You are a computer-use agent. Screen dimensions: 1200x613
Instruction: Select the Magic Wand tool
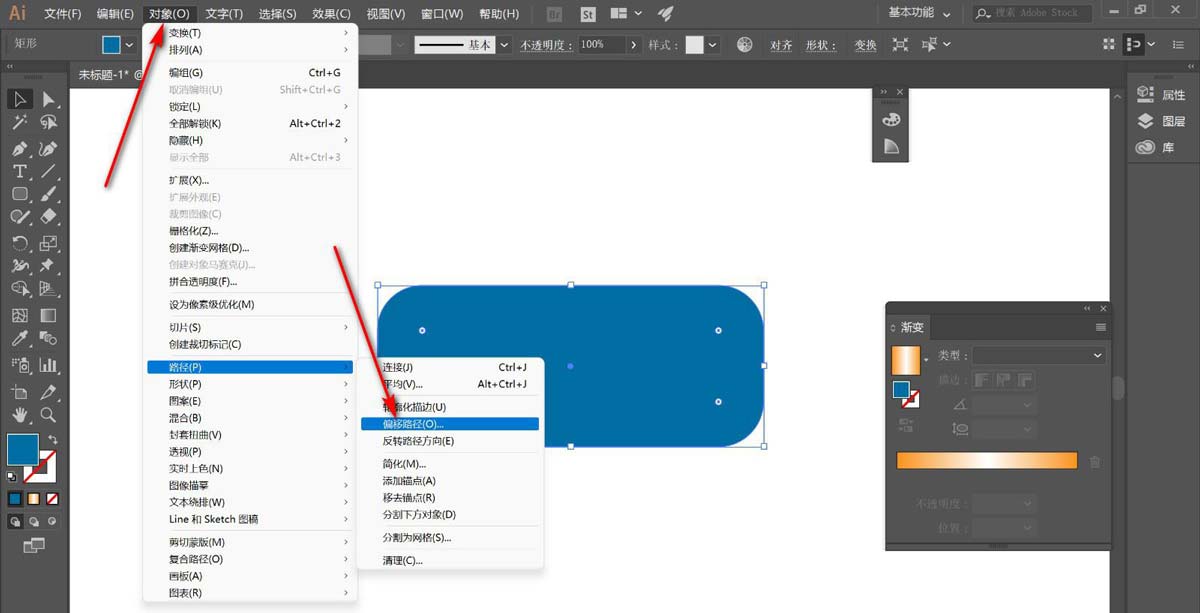20,122
